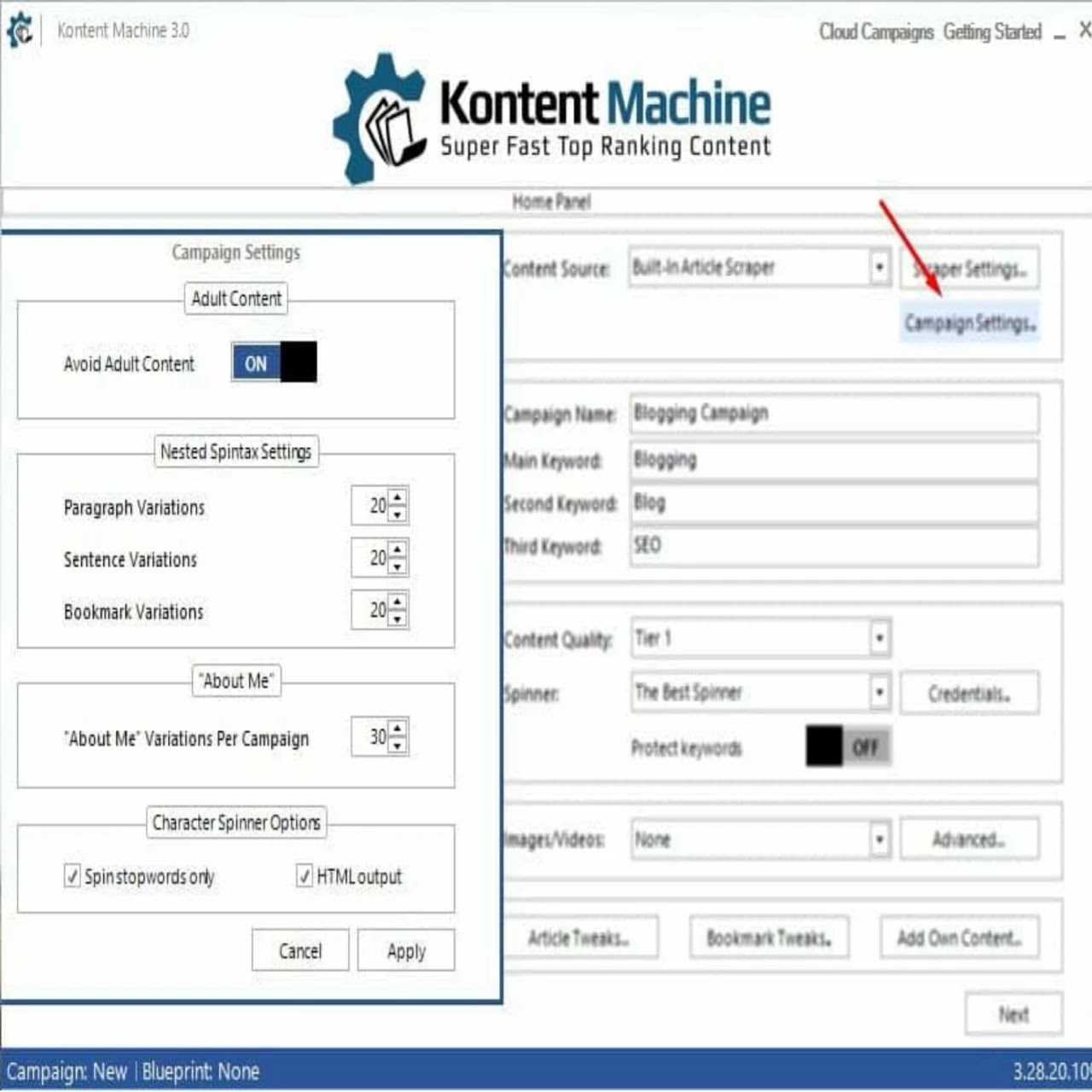1092x1092 pixels.
Task: Click the 'Campaign: New' status bar text
Action: point(67,1072)
